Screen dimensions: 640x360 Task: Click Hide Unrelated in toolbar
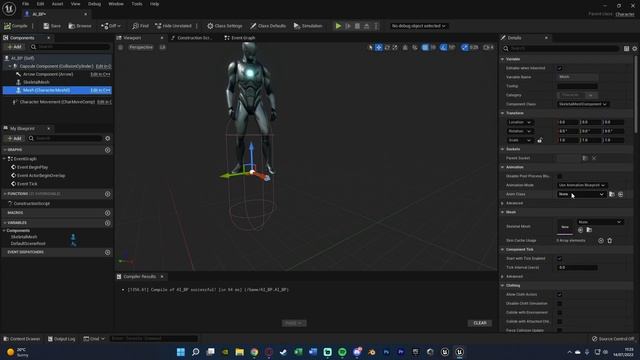173,26
